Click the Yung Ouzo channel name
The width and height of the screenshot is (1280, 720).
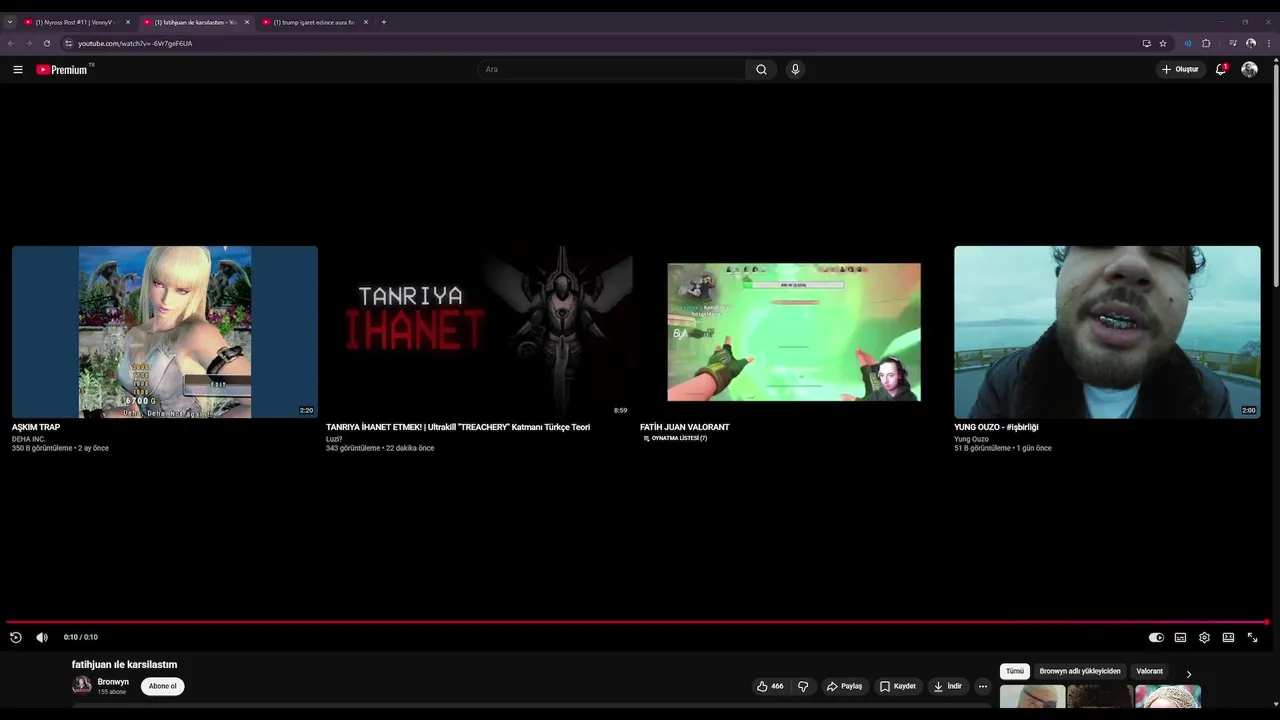click(x=971, y=439)
